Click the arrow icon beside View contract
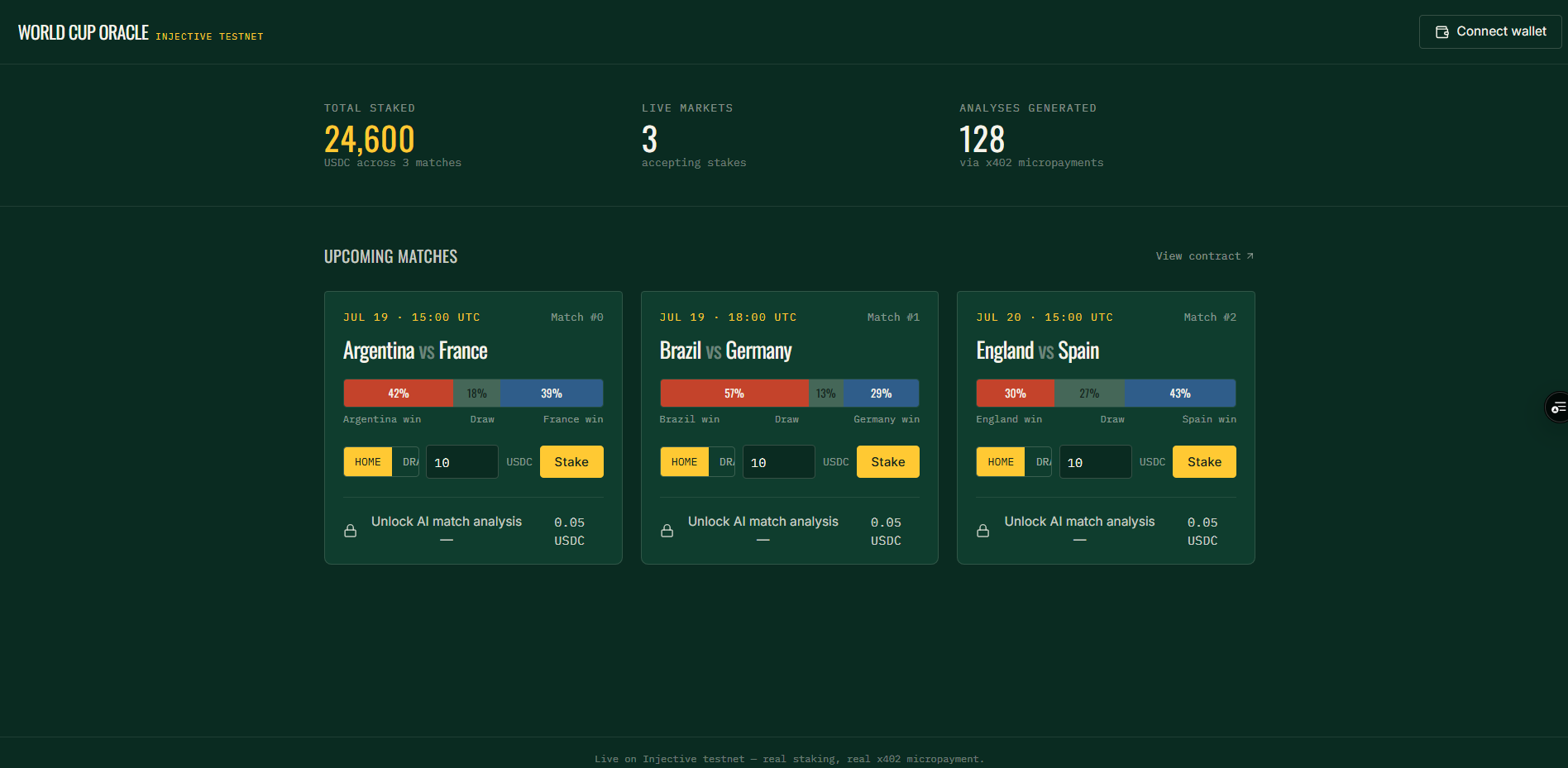1568x768 pixels. (x=1250, y=256)
